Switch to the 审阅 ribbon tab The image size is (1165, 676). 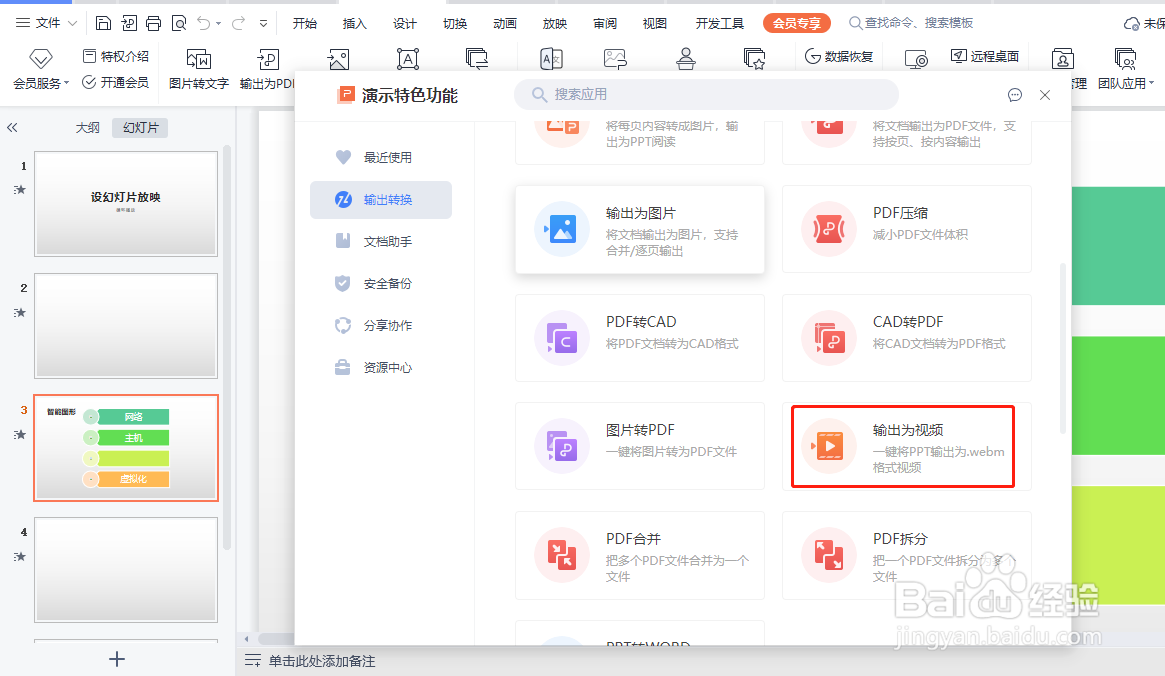pos(605,24)
